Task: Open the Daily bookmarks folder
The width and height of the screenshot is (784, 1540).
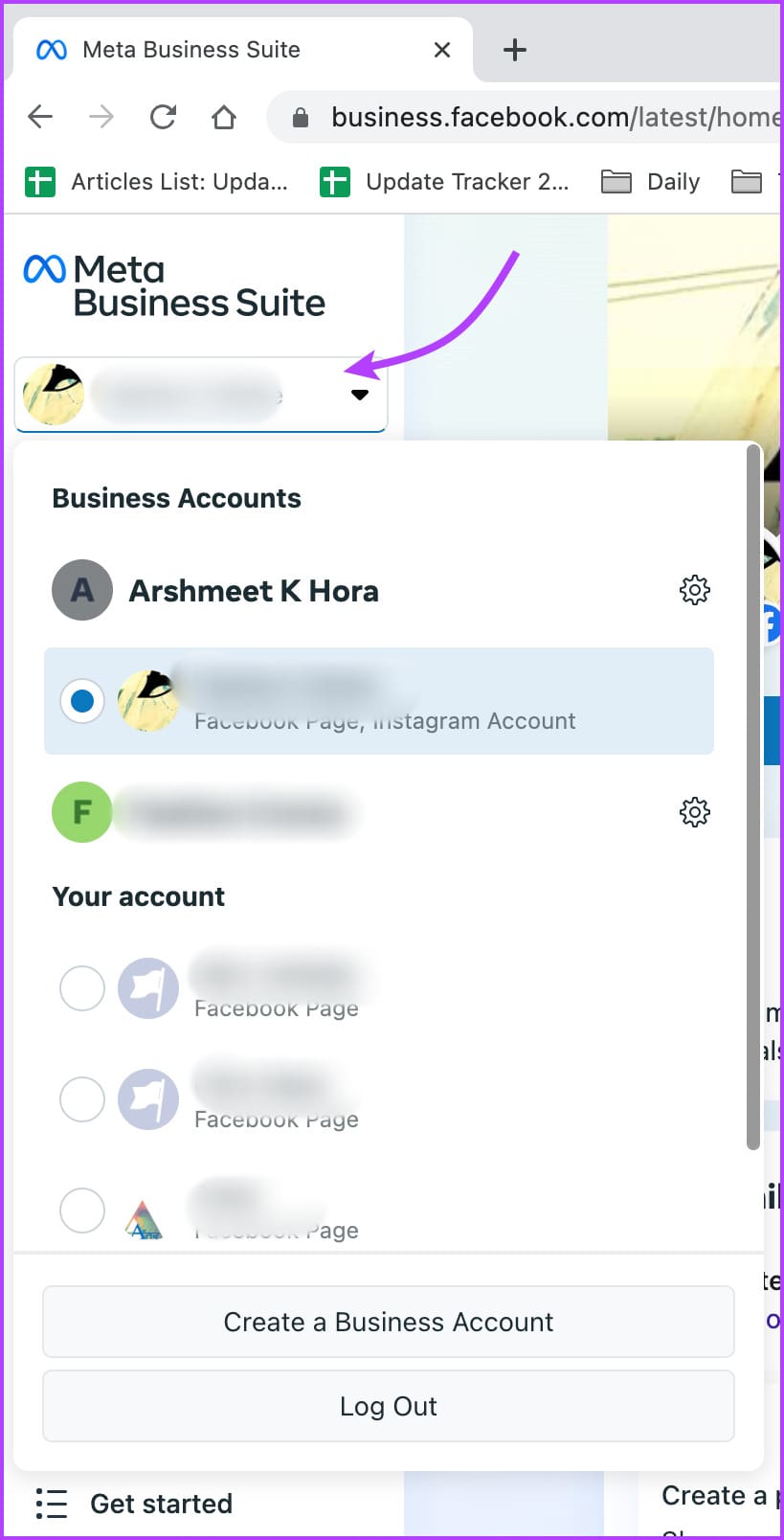Action: pyautogui.click(x=651, y=181)
